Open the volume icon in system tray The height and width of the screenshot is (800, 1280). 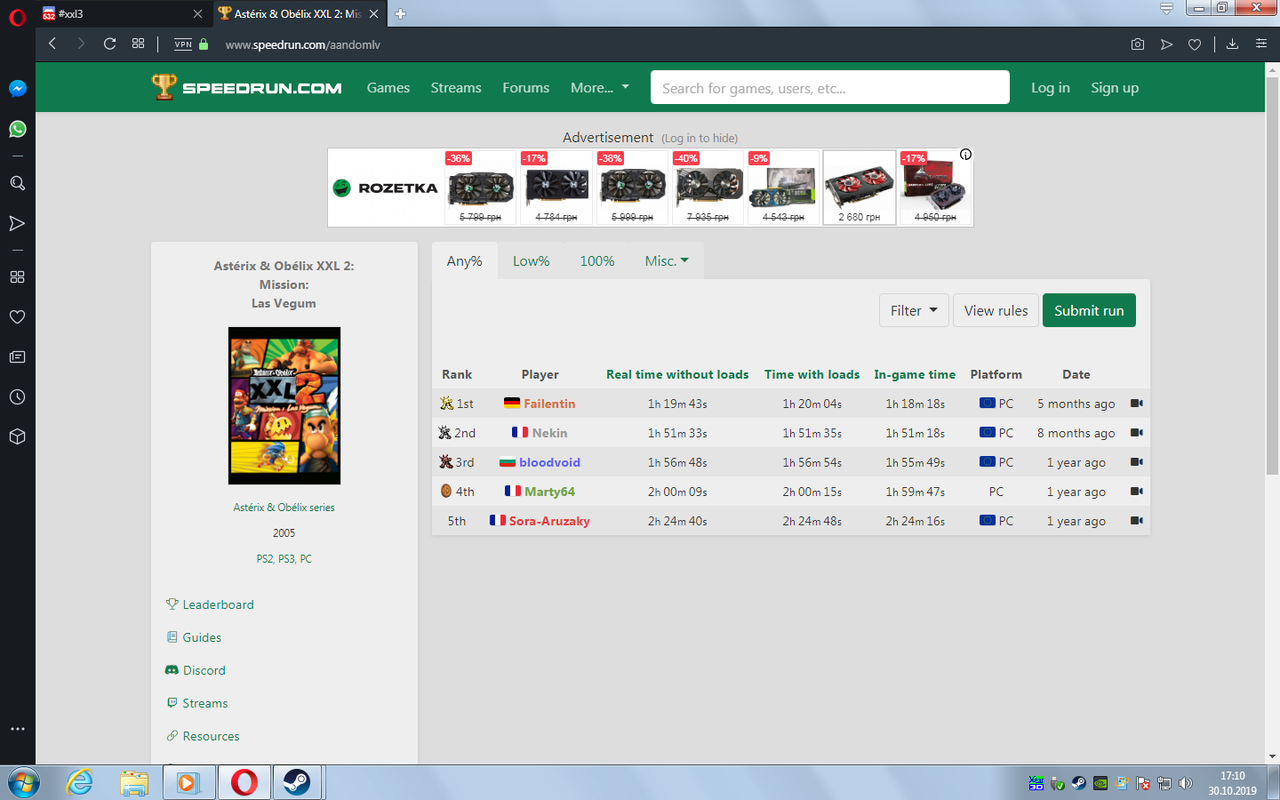tap(1186, 783)
